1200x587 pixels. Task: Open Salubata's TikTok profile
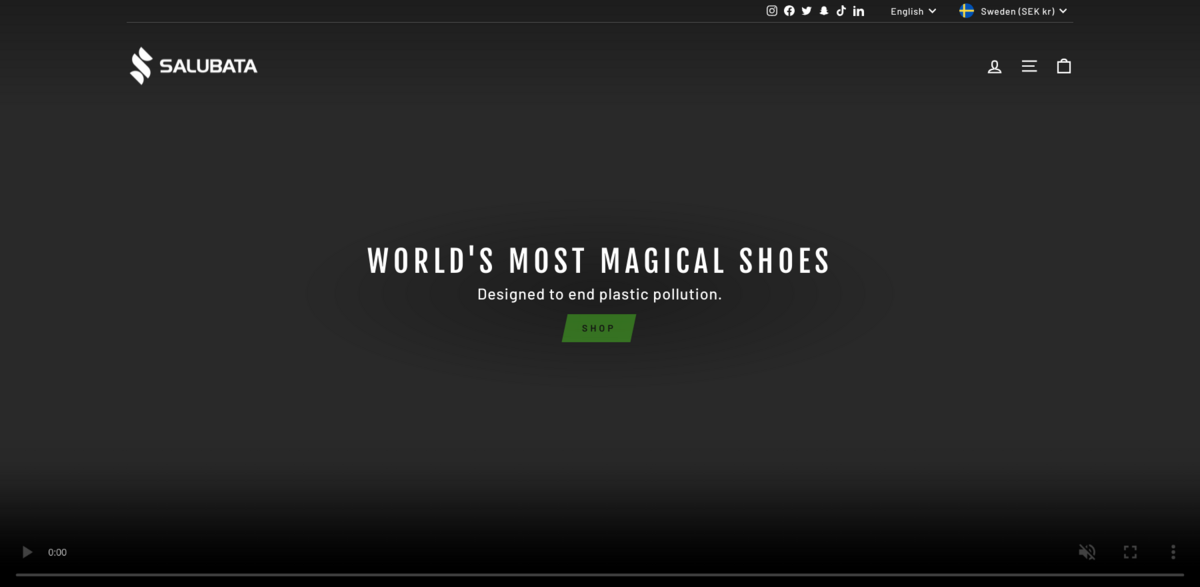coord(841,11)
